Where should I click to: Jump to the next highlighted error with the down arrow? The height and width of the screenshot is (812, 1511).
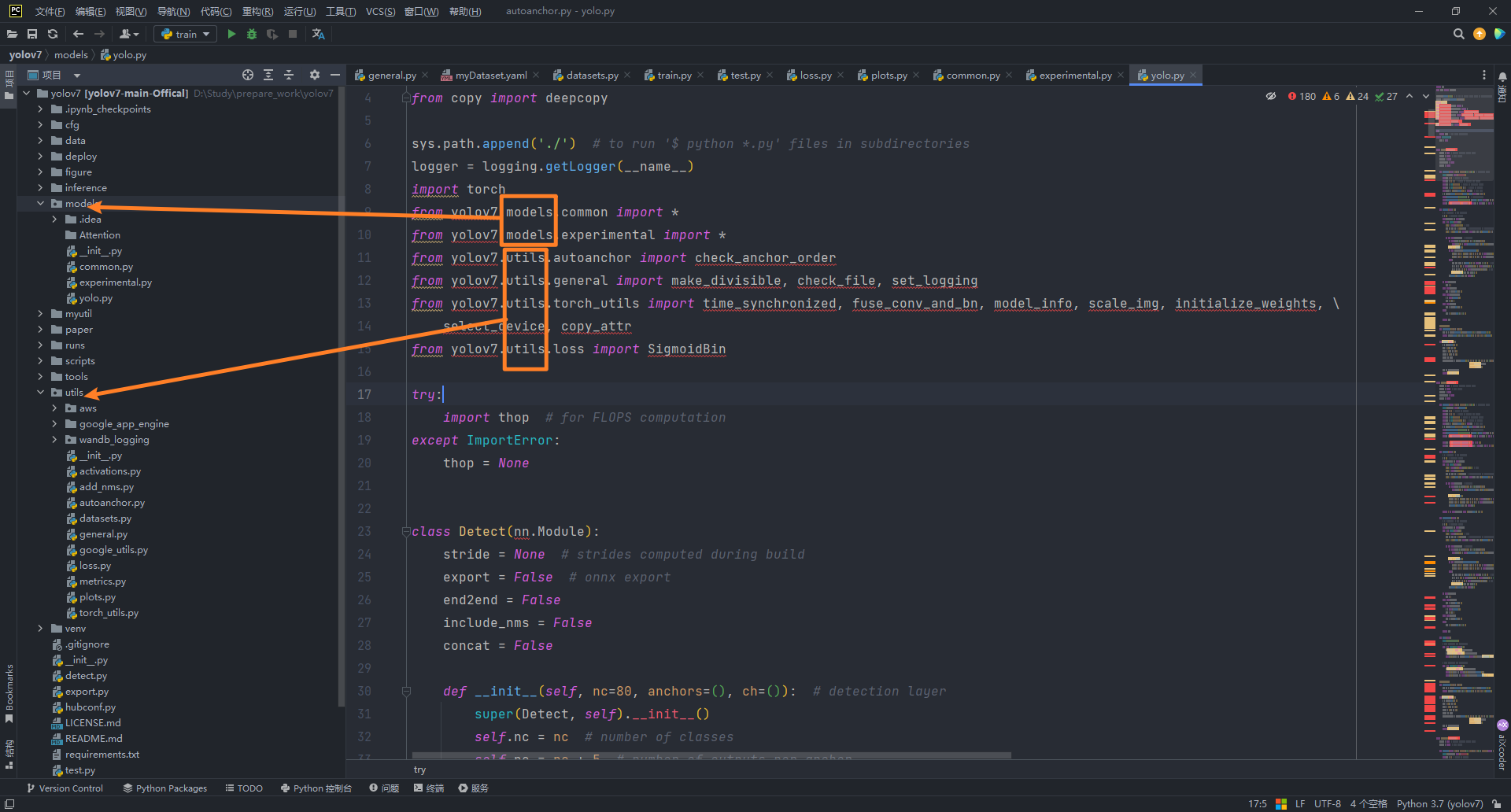click(x=1425, y=96)
